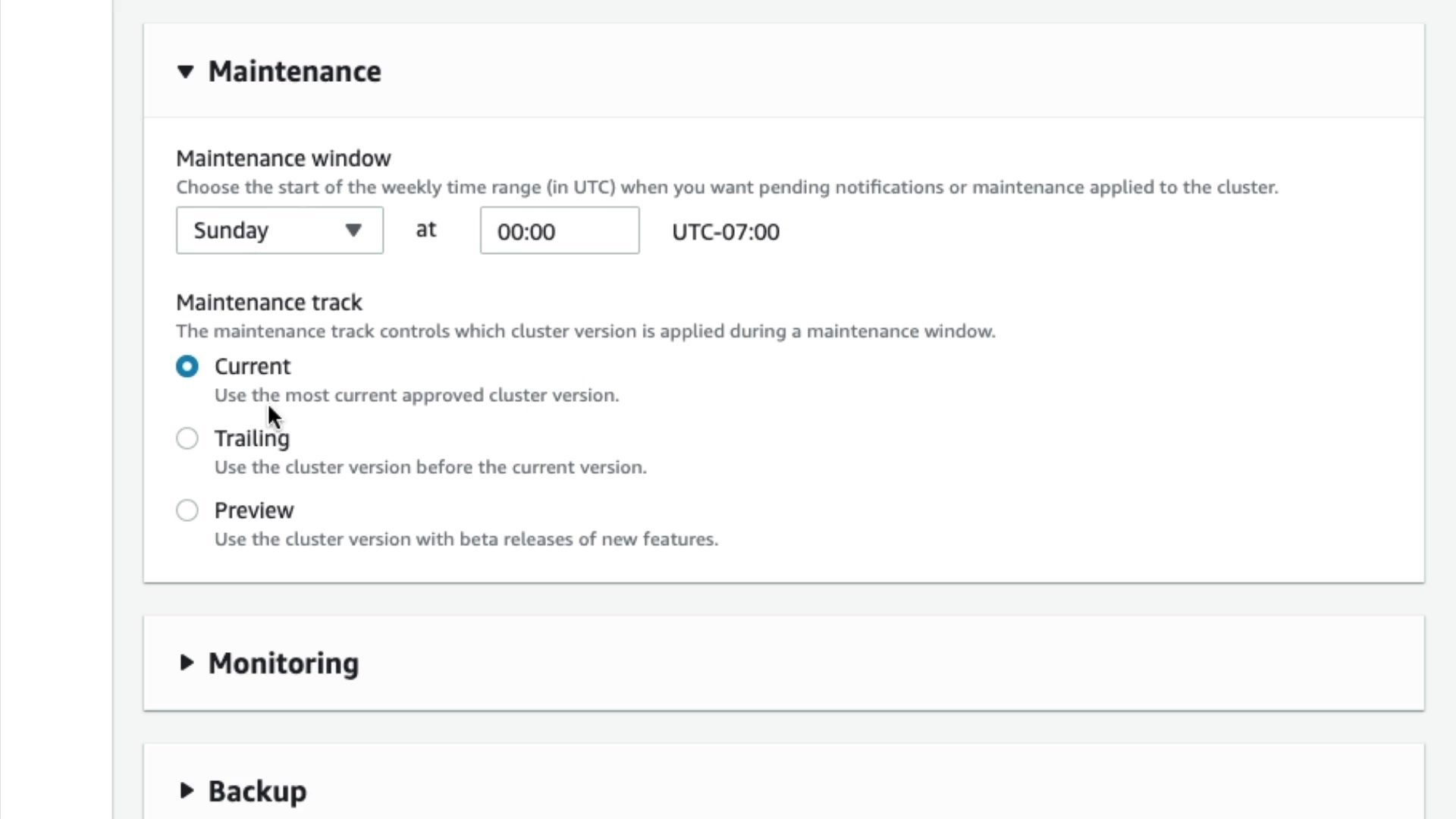Enable the Preview maintenance track radio button
This screenshot has width=1456, height=819.
(187, 511)
